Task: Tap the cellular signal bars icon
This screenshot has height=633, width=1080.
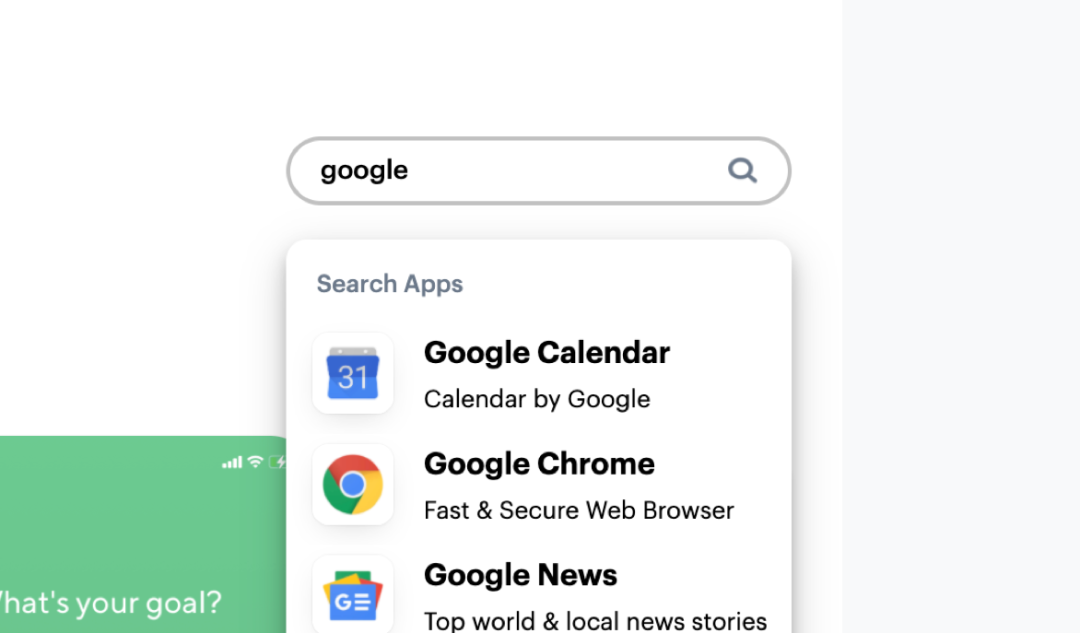Action: coord(232,461)
